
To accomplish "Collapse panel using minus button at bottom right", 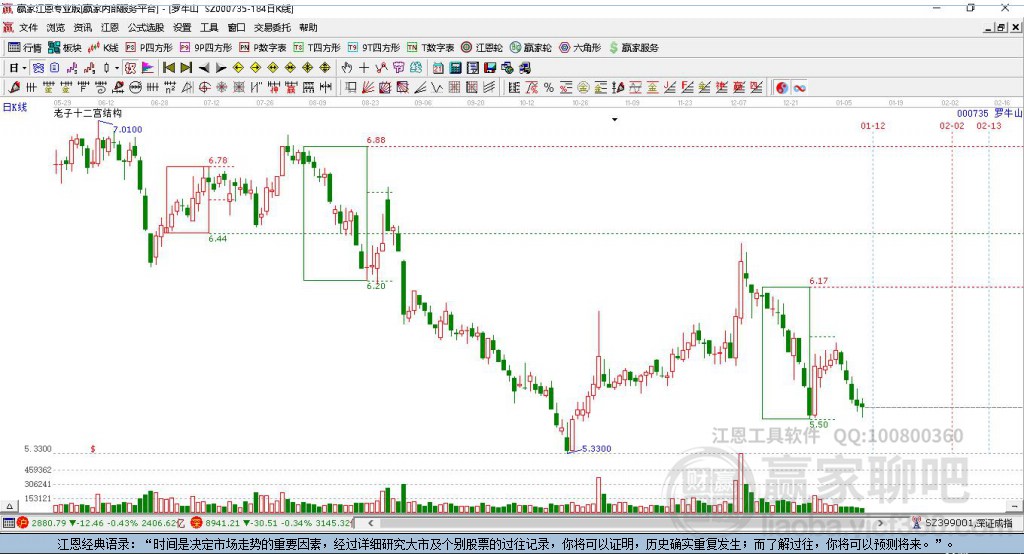I will [x=1015, y=506].
